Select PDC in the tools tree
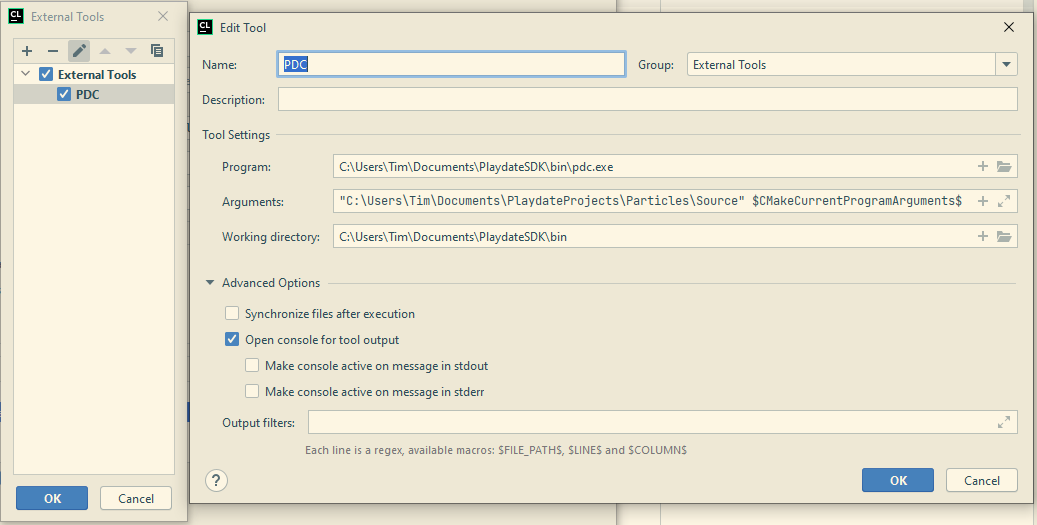This screenshot has height=525, width=1037. pos(87,95)
